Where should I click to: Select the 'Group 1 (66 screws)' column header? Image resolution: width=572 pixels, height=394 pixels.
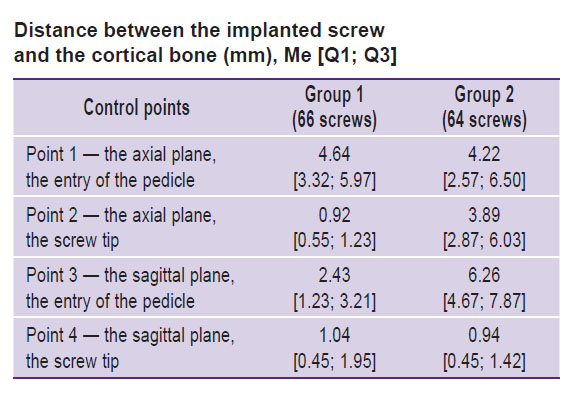tap(334, 107)
